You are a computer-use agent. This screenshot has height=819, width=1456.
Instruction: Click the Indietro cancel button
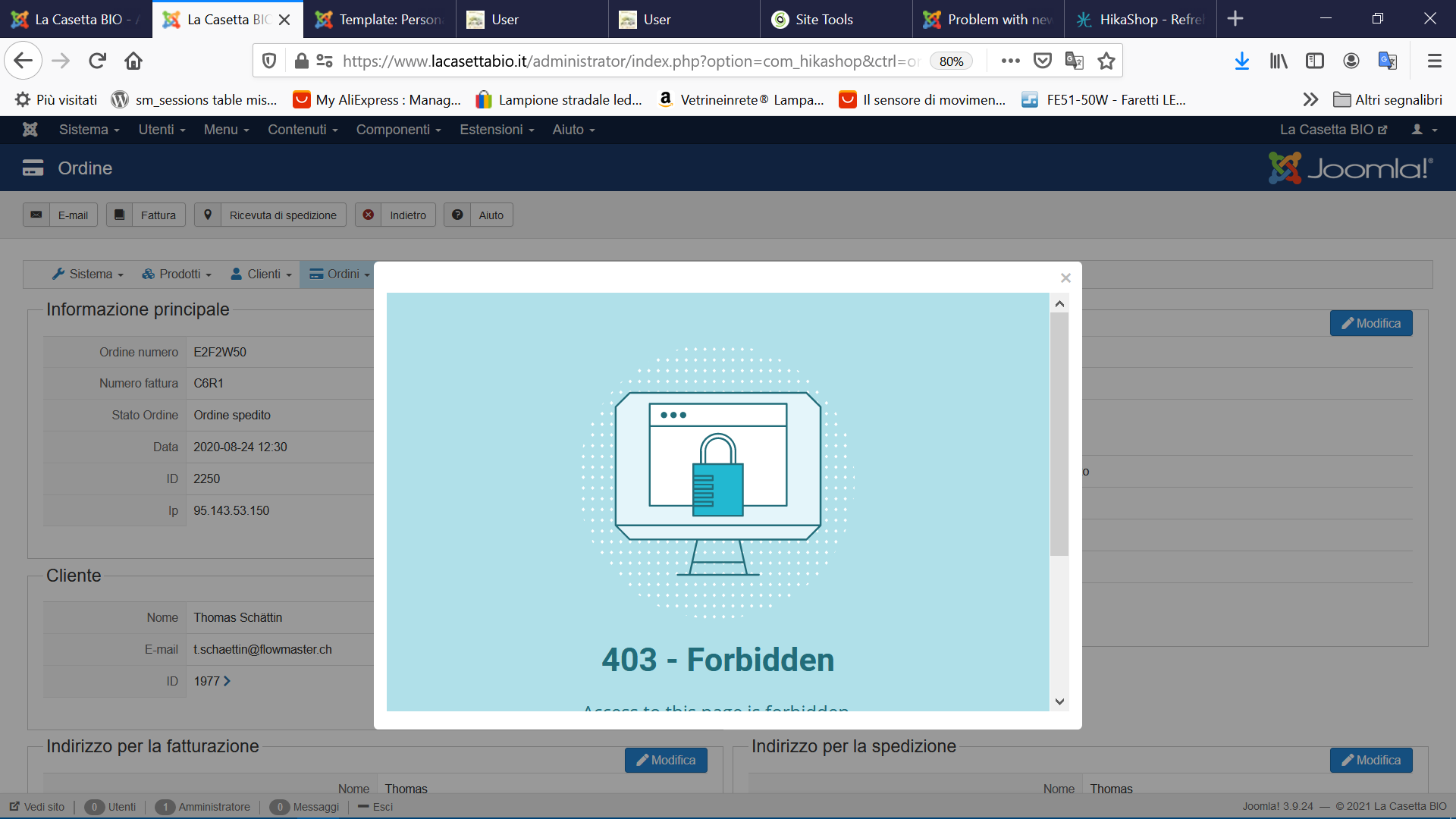click(396, 215)
